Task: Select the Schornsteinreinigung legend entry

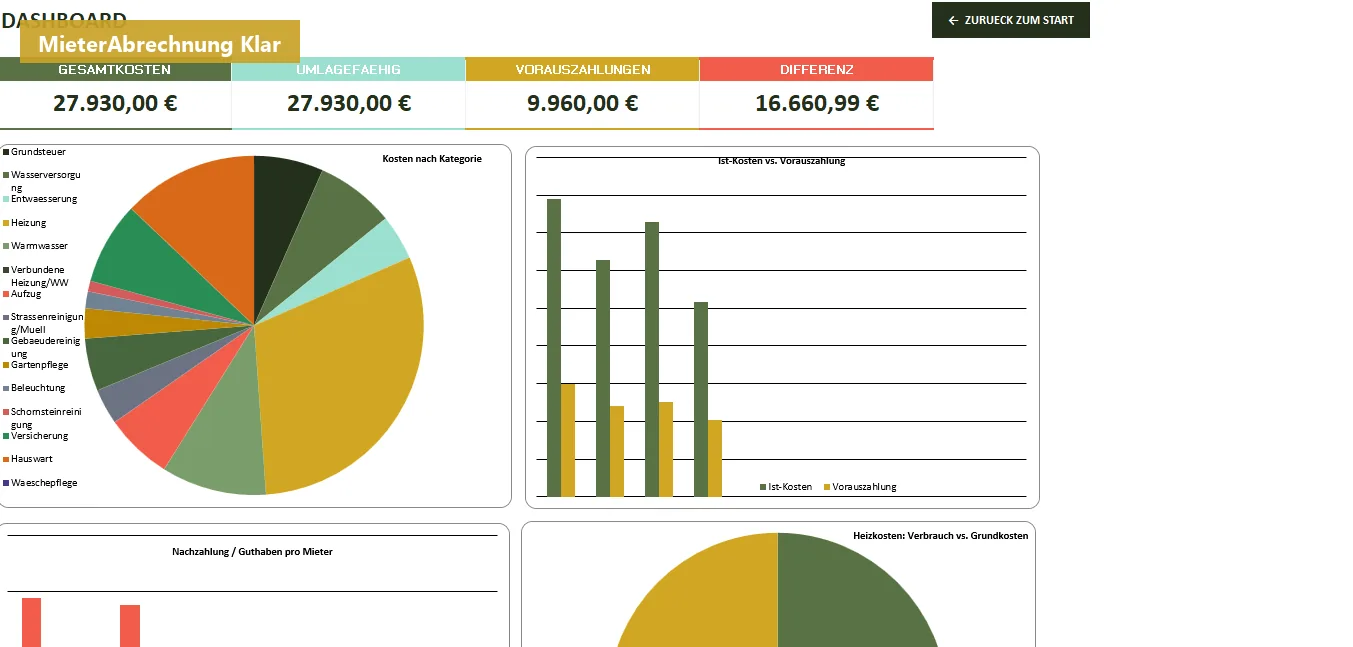Action: pyautogui.click(x=43, y=418)
